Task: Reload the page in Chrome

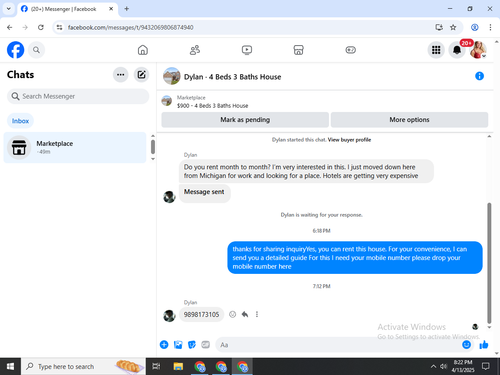Action: point(41,27)
